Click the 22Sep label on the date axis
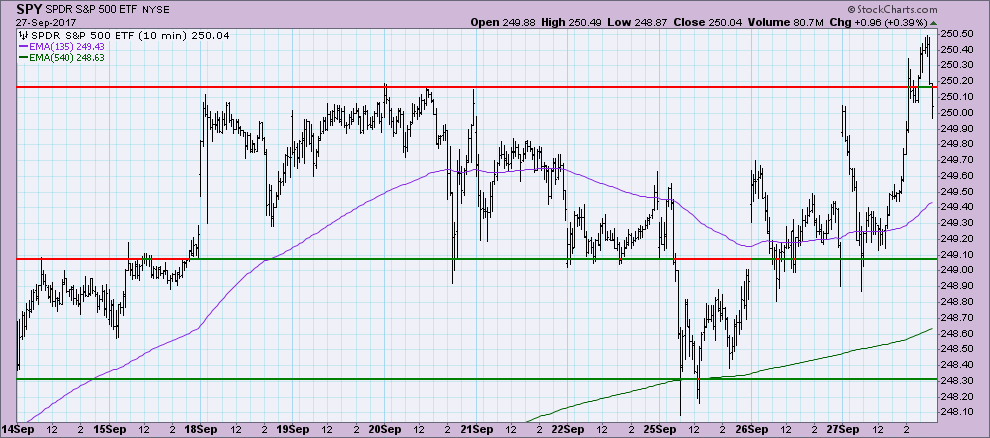Screen dimensions: 990x438 (566, 430)
